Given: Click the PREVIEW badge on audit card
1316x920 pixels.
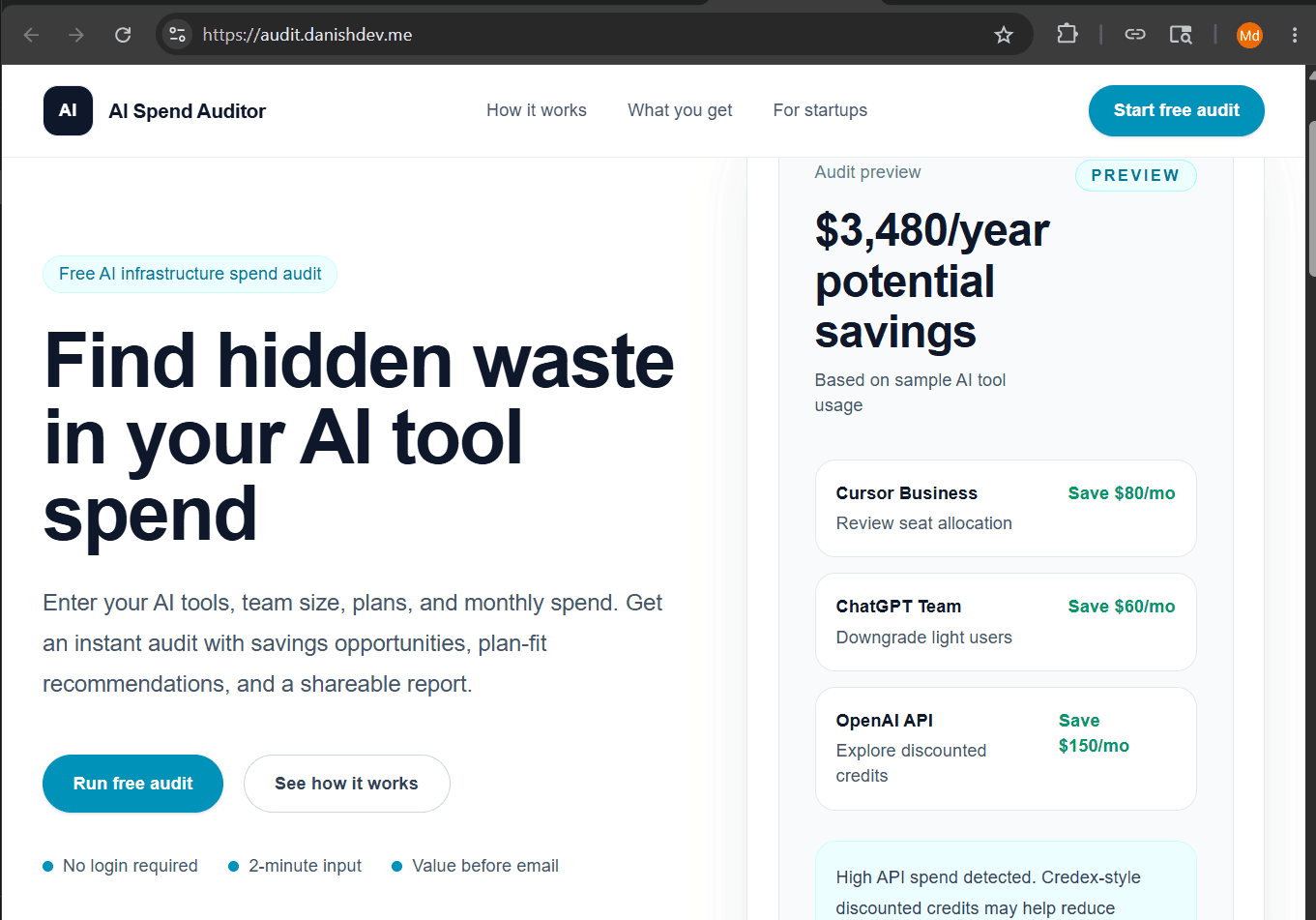Looking at the screenshot, I should click(x=1135, y=175).
